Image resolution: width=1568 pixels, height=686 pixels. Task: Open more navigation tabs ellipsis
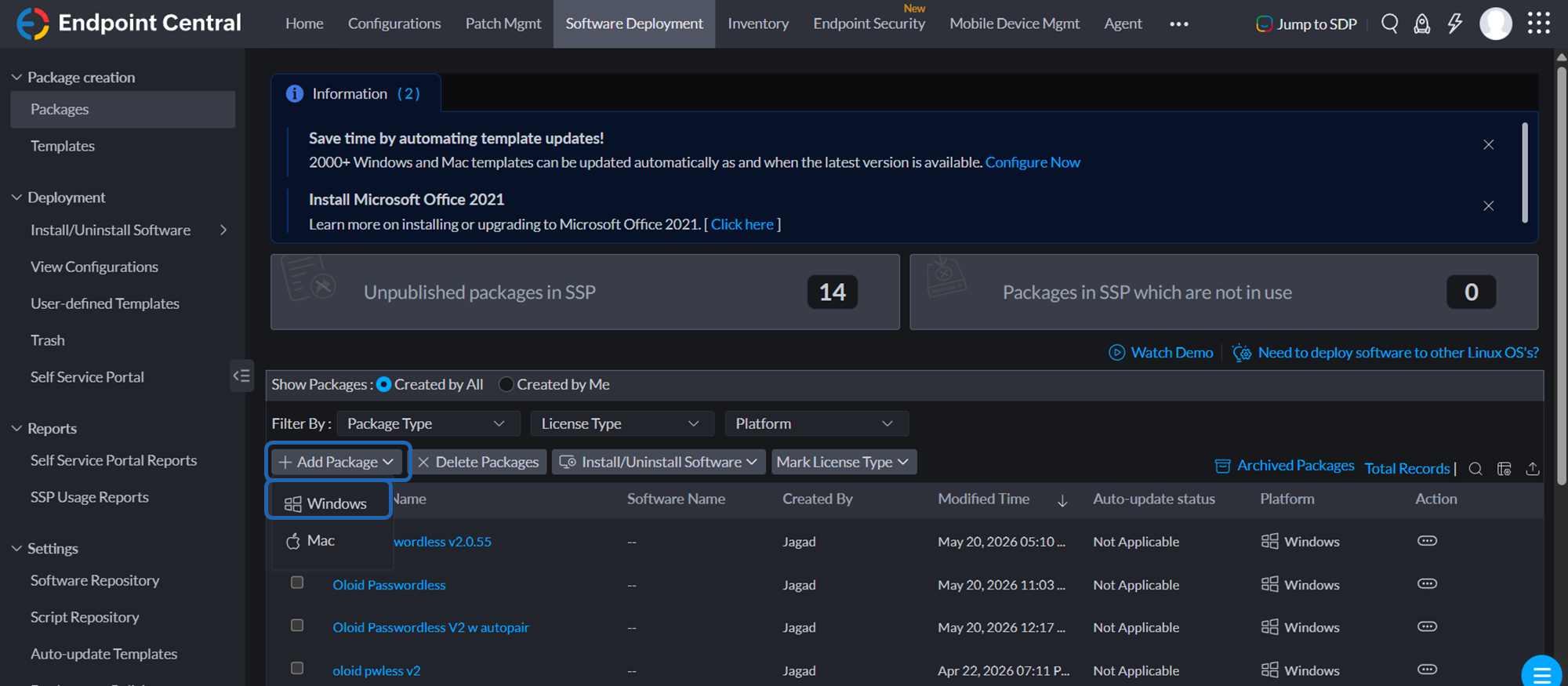(x=1178, y=24)
